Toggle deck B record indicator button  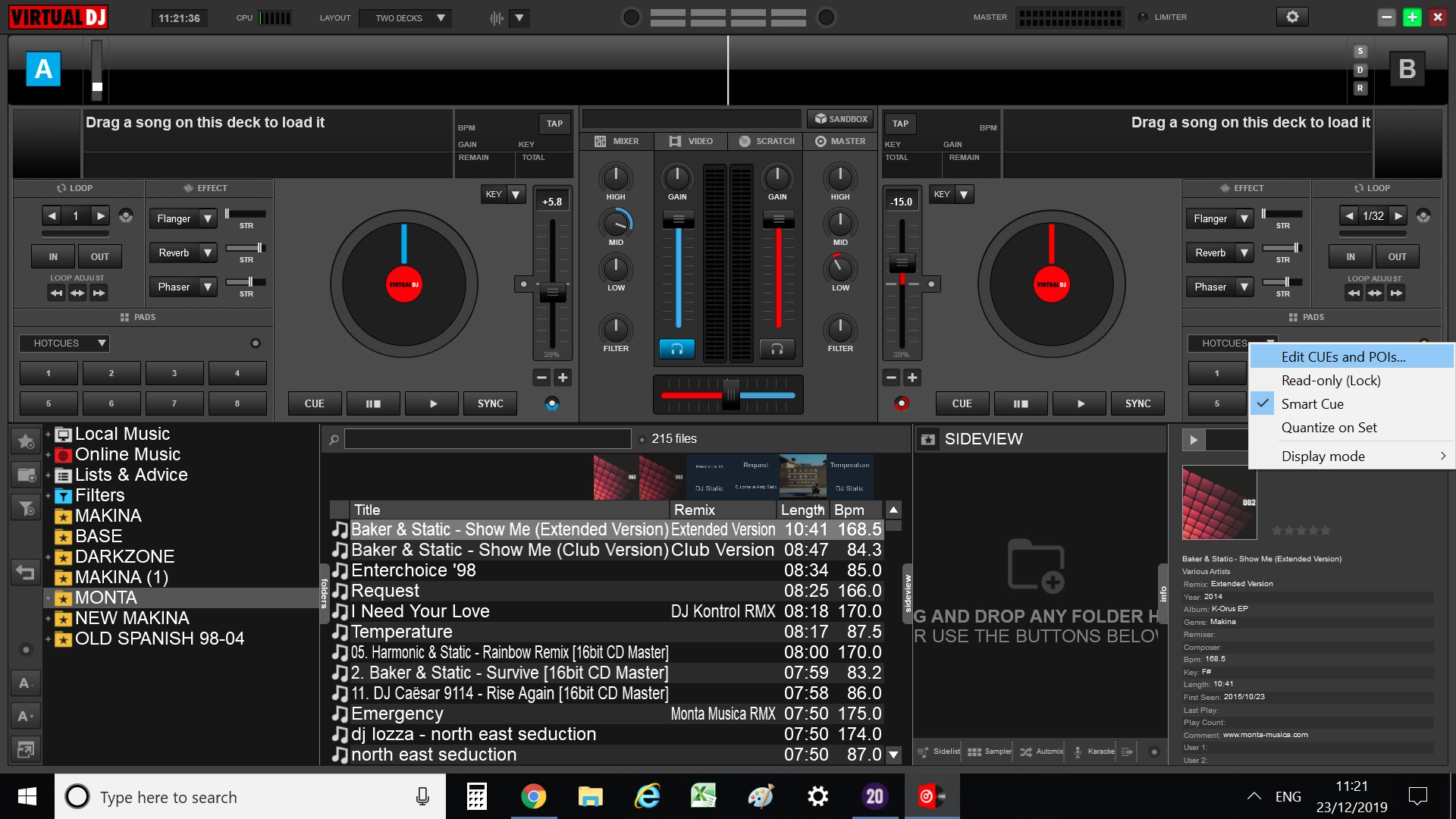tap(901, 403)
